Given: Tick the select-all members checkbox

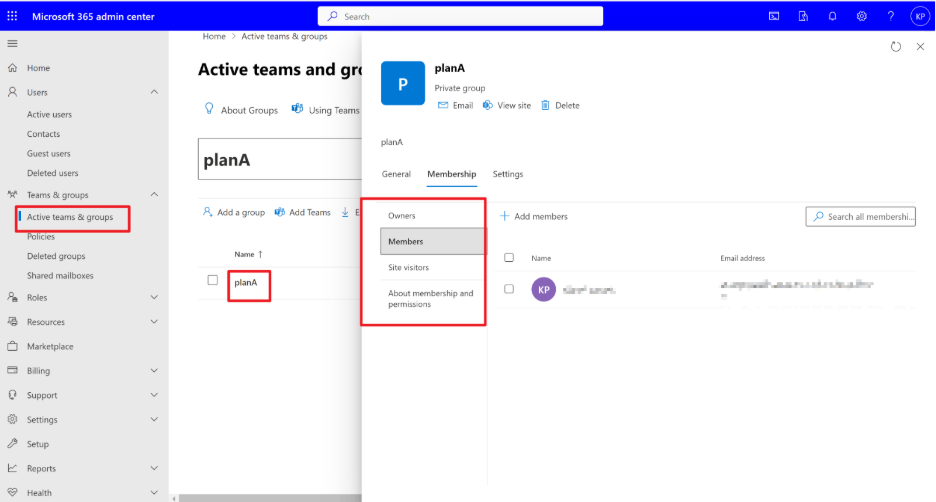Looking at the screenshot, I should 509,258.
